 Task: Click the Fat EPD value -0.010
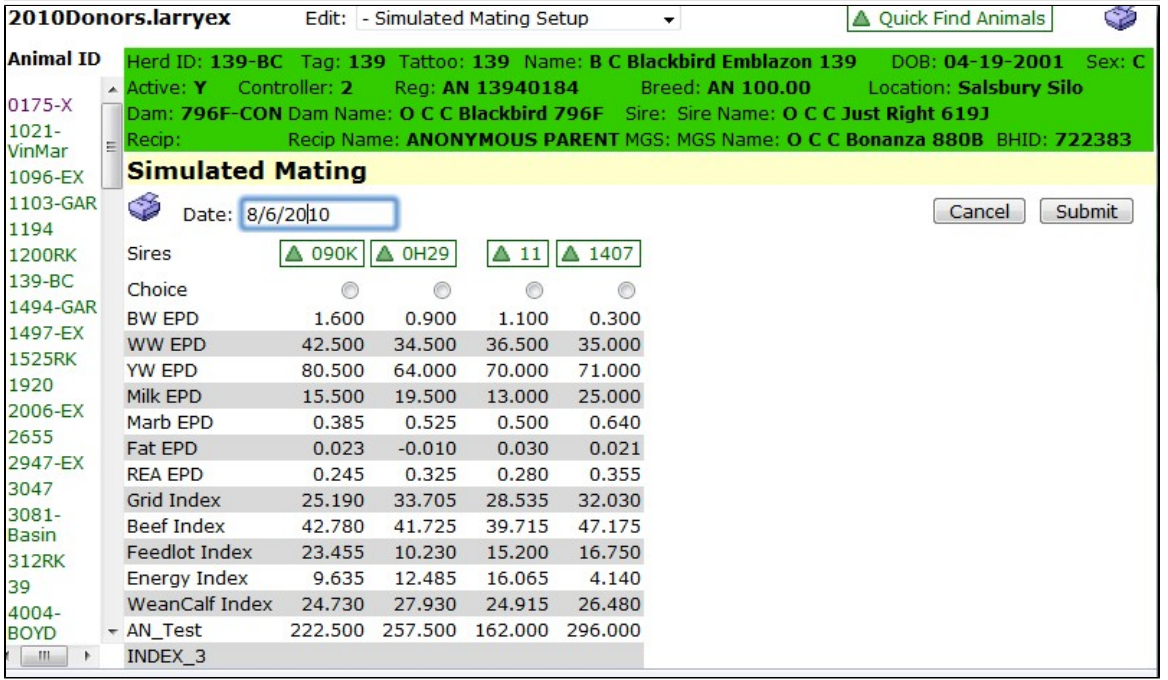425,449
